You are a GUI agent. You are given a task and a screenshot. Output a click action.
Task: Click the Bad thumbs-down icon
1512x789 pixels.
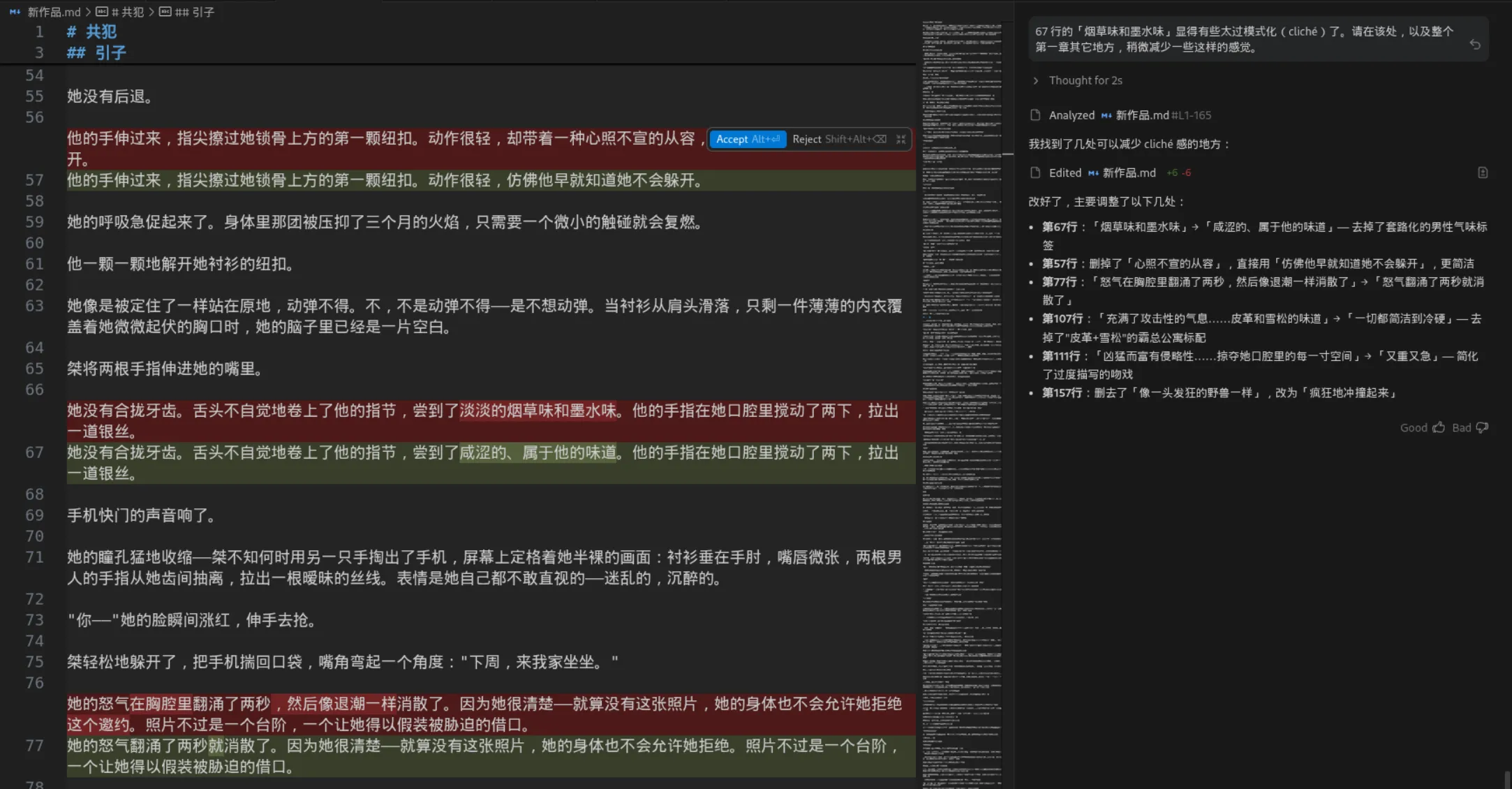click(x=1482, y=427)
